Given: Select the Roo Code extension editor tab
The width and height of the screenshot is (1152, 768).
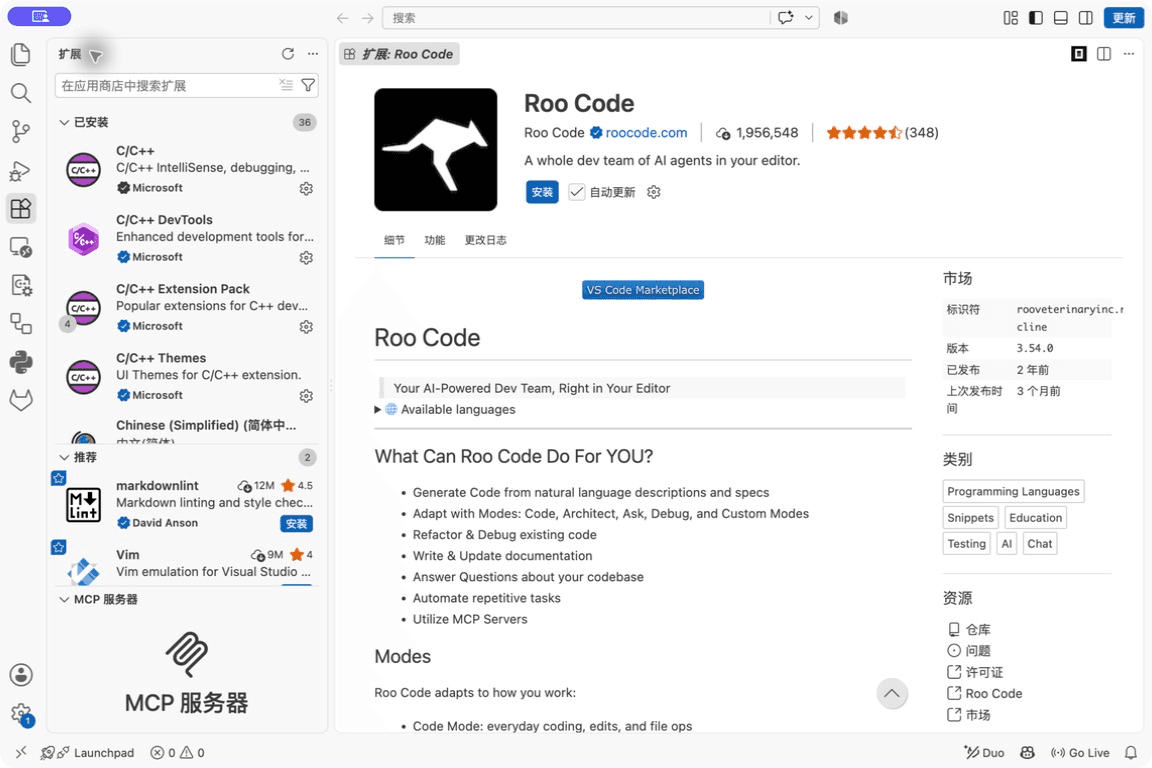Looking at the screenshot, I should pyautogui.click(x=400, y=54).
